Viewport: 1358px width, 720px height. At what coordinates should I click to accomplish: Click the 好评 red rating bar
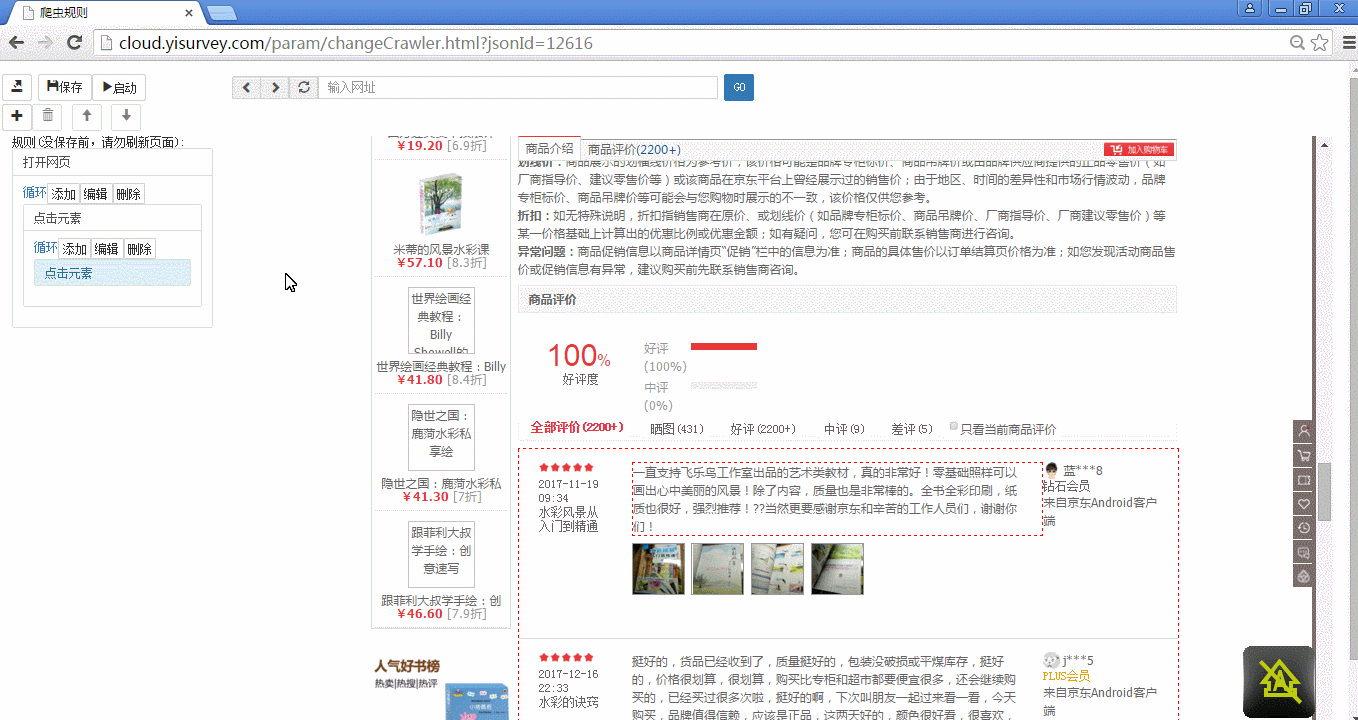(724, 346)
